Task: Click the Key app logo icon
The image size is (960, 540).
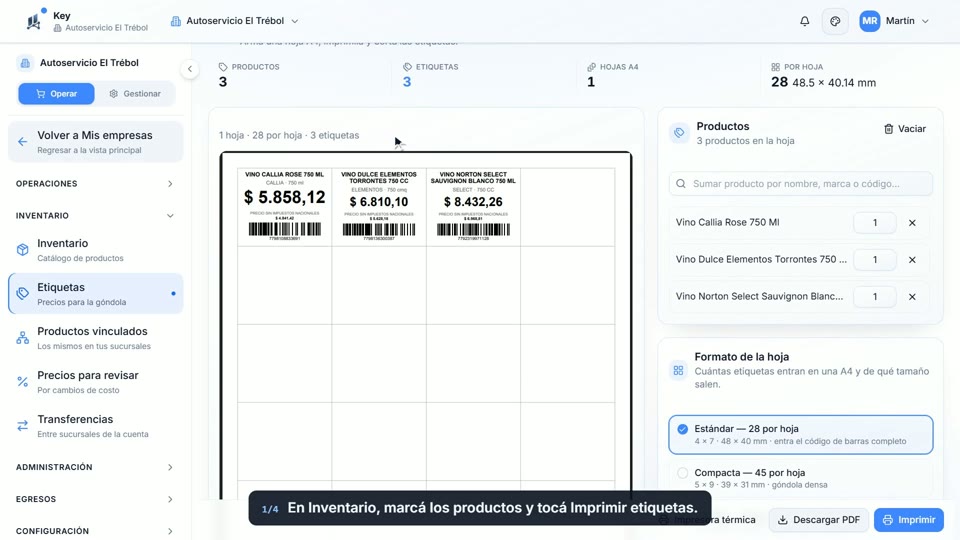Action: [34, 21]
